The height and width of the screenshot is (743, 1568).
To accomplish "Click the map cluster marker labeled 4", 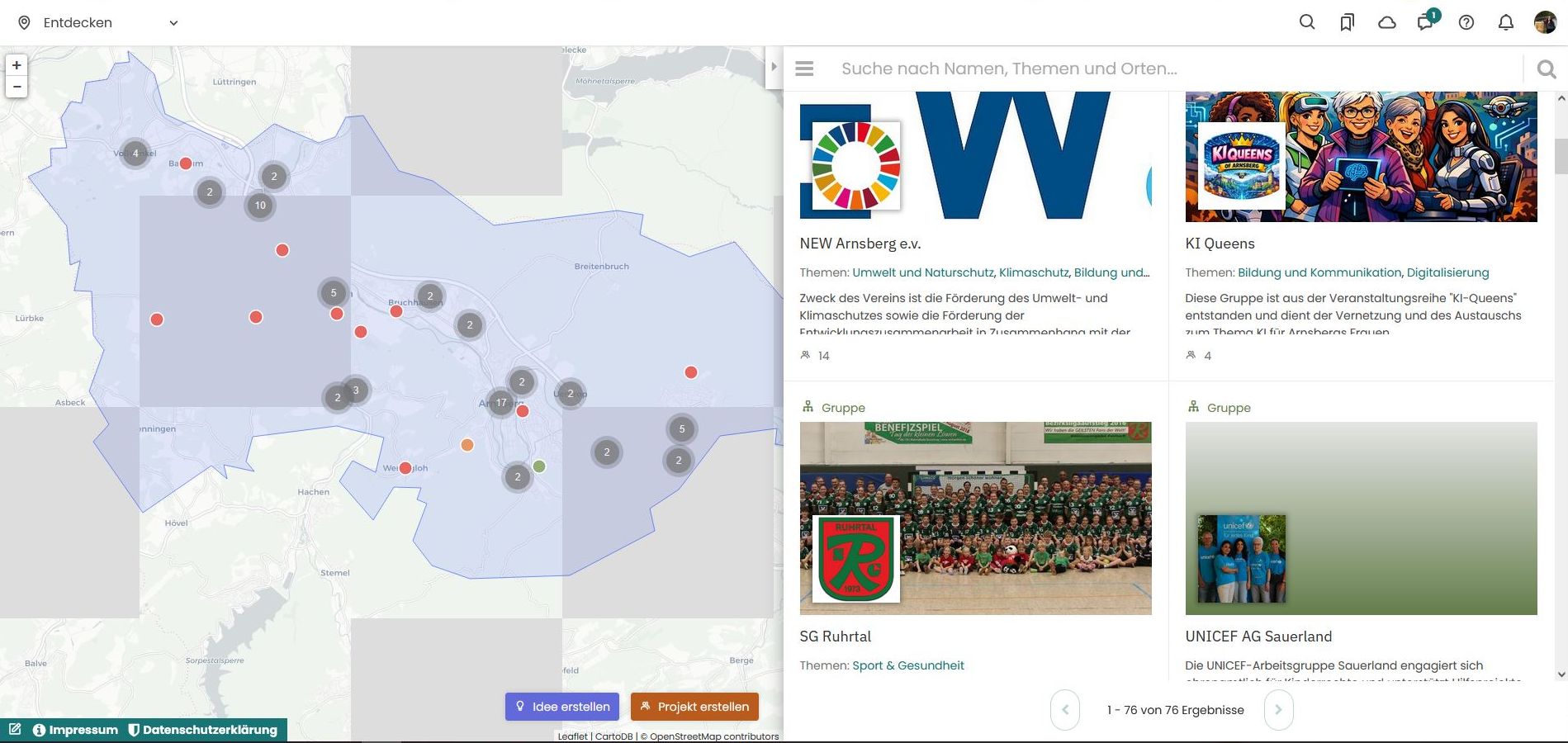I will tap(135, 154).
